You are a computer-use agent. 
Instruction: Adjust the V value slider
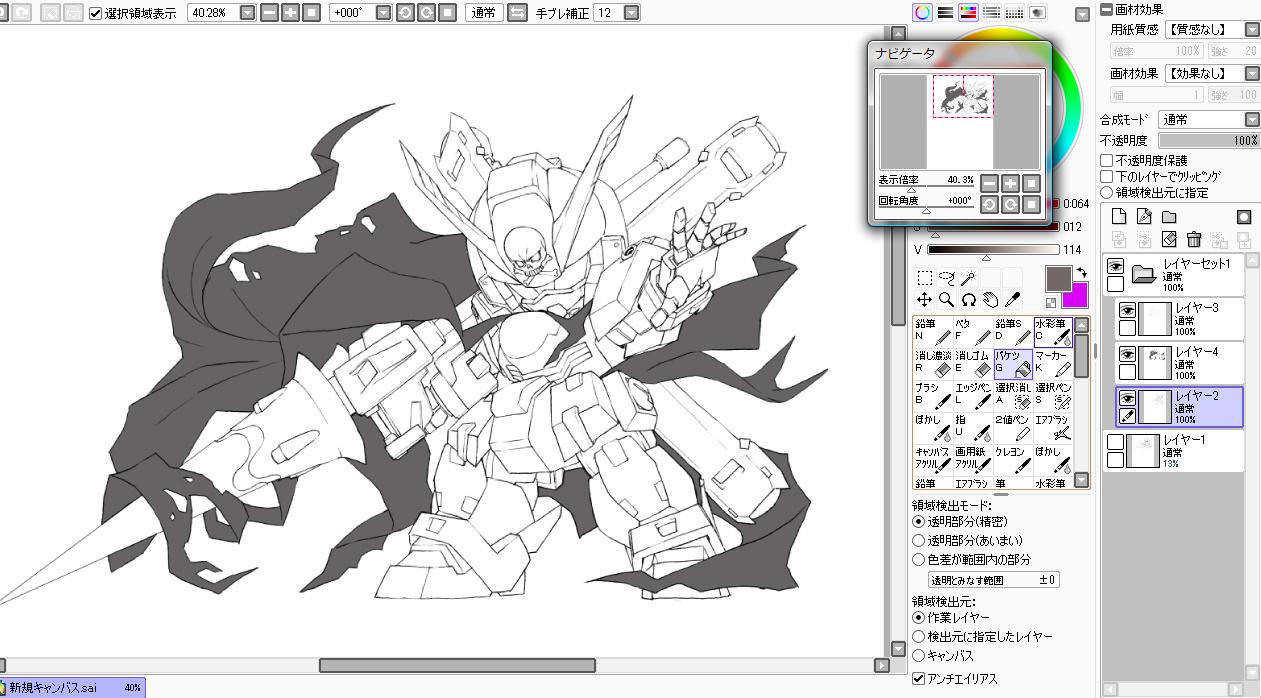pos(993,249)
